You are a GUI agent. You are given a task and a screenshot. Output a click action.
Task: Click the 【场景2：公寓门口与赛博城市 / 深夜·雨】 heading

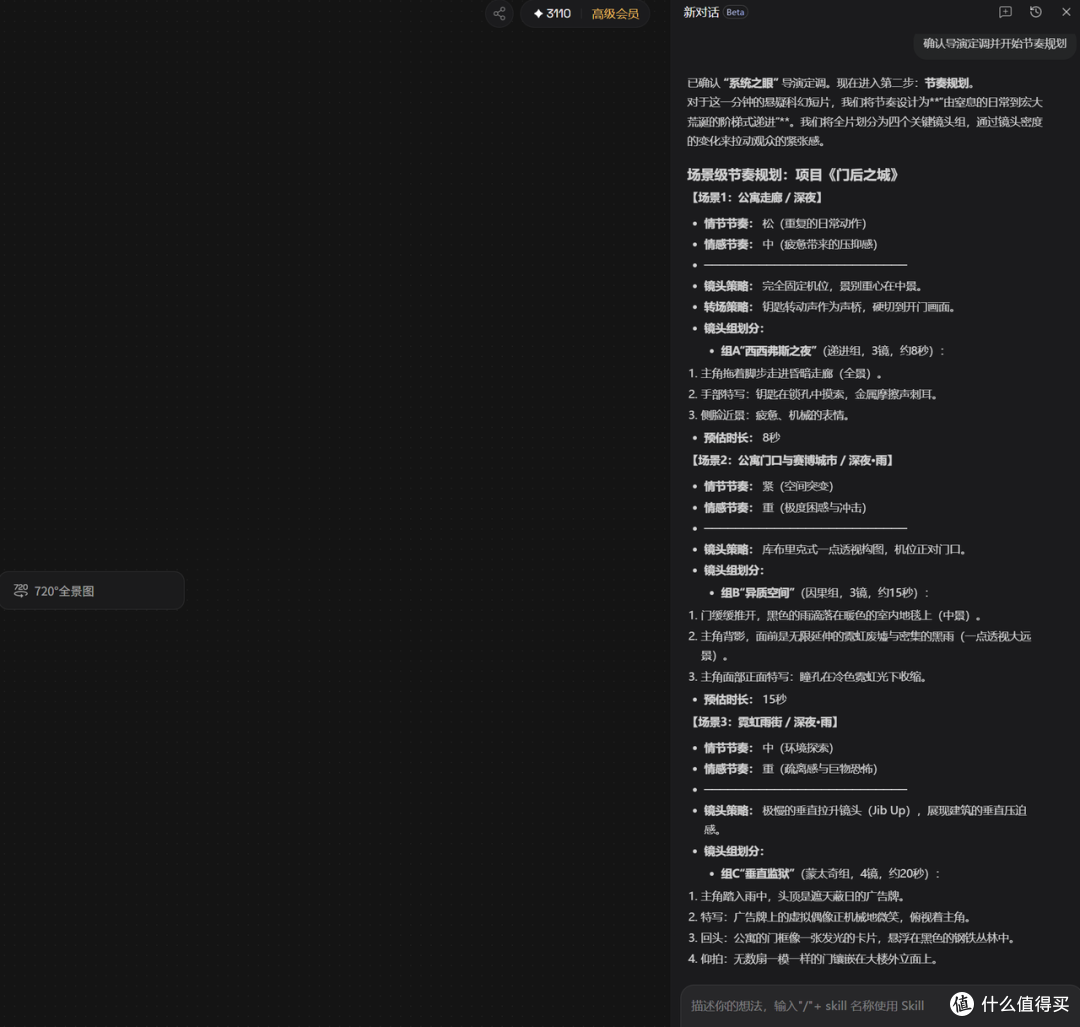click(x=790, y=460)
